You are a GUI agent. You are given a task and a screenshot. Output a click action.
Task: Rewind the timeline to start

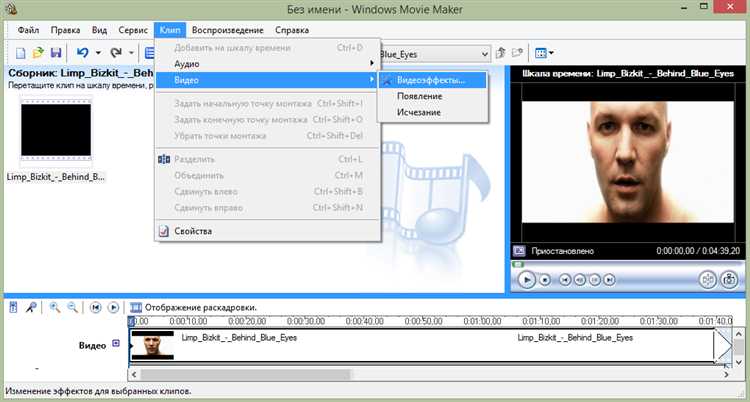(96, 307)
